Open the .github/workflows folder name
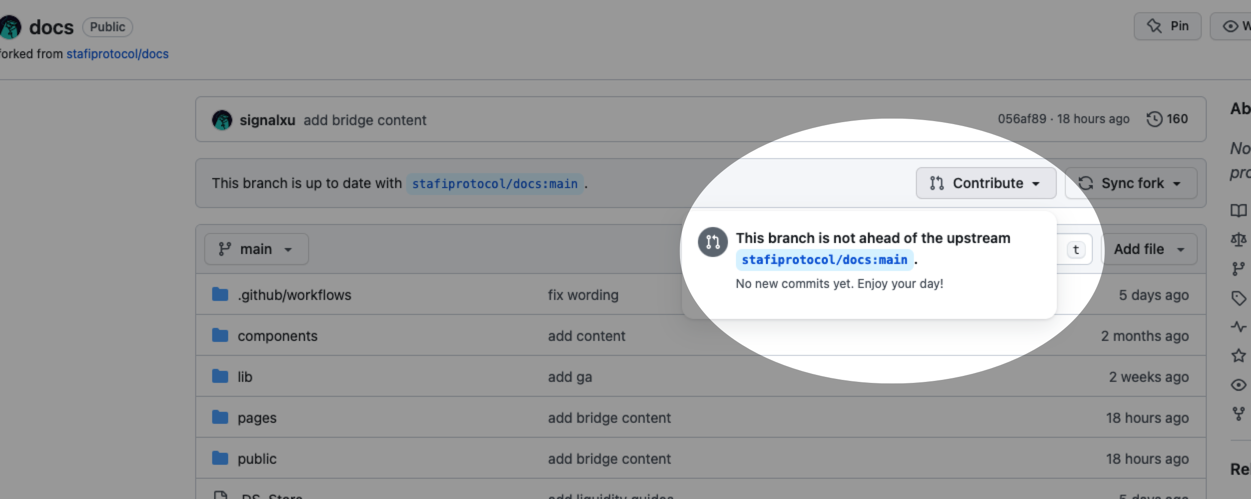The width and height of the screenshot is (1251, 499). [294, 295]
